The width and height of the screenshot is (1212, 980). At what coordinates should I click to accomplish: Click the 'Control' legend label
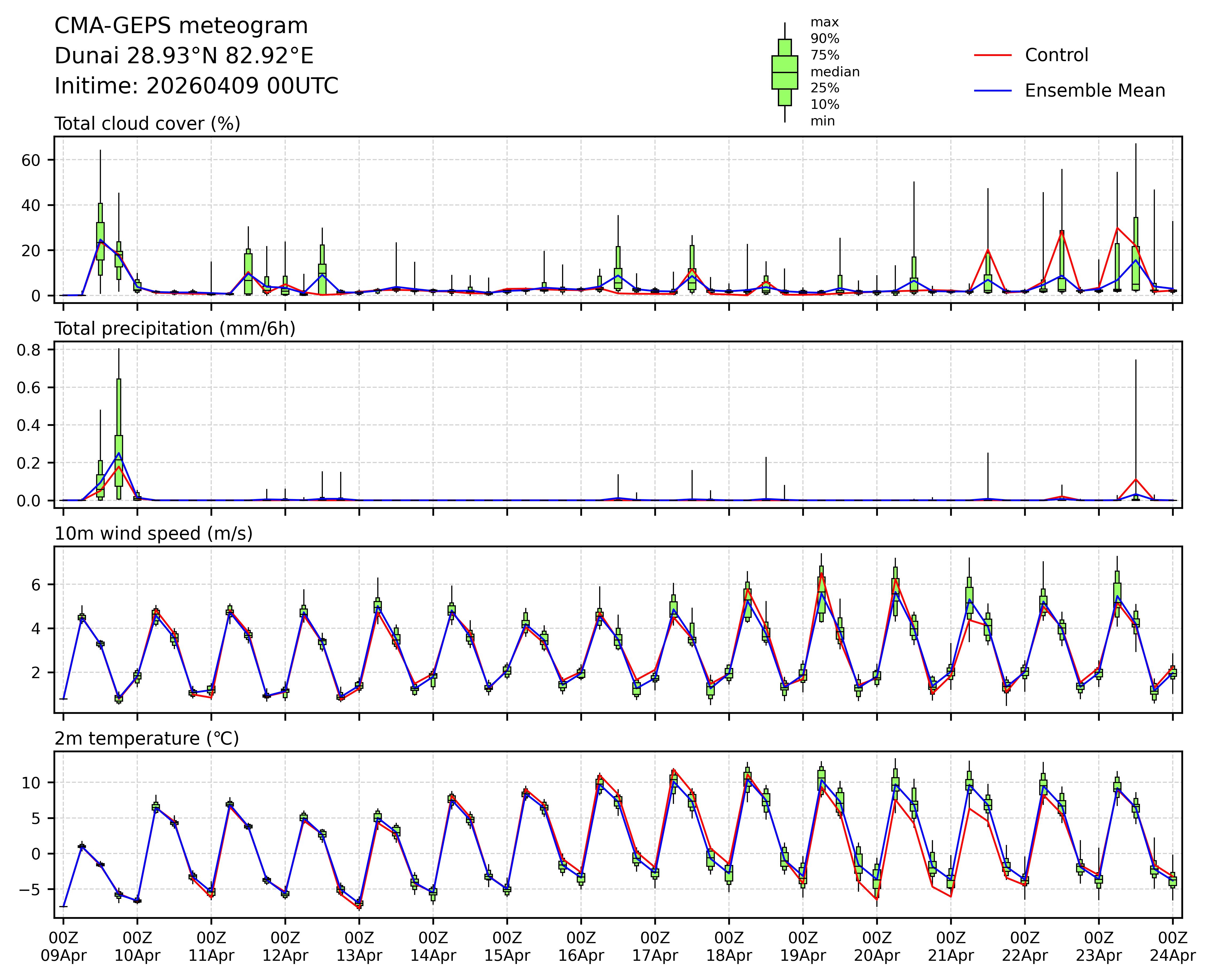(1056, 55)
